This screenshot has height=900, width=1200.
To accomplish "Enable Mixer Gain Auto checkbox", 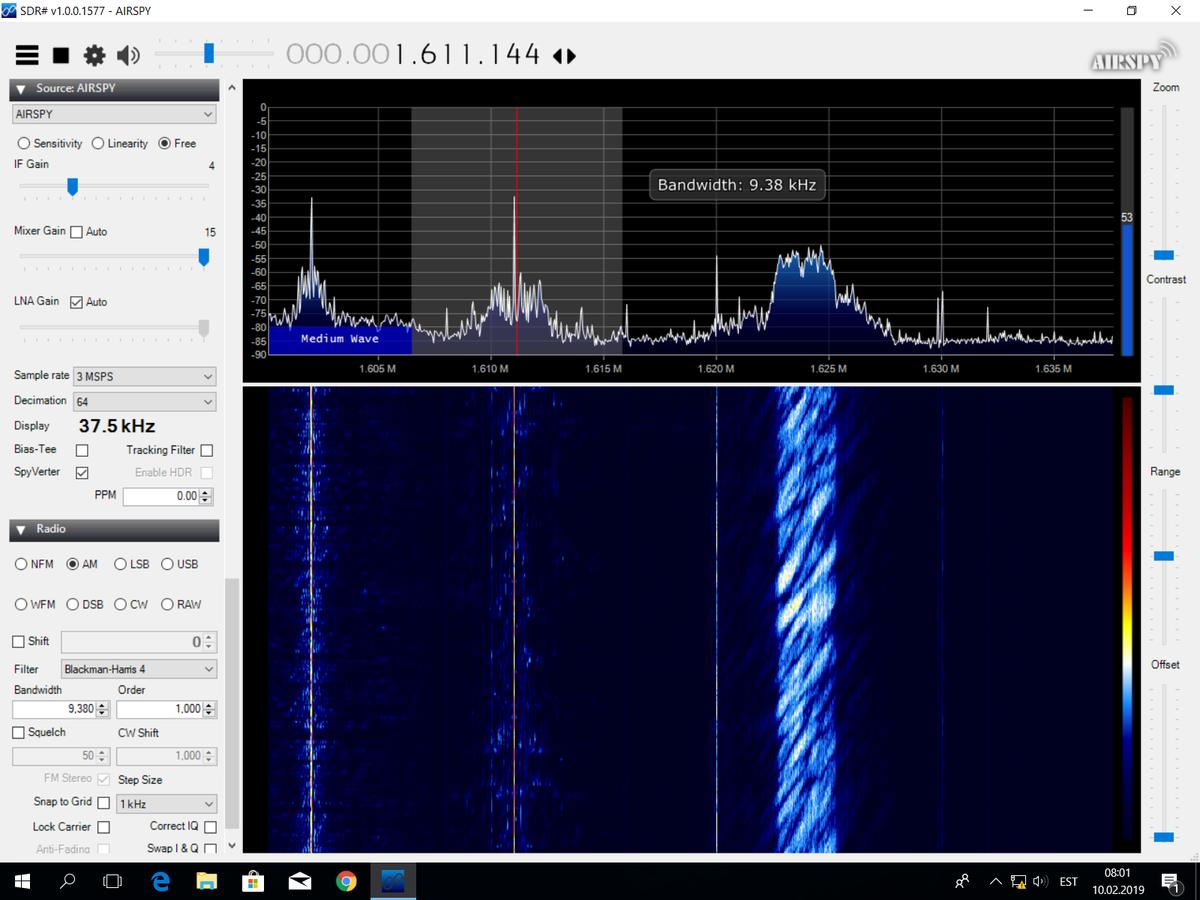I will pyautogui.click(x=77, y=231).
